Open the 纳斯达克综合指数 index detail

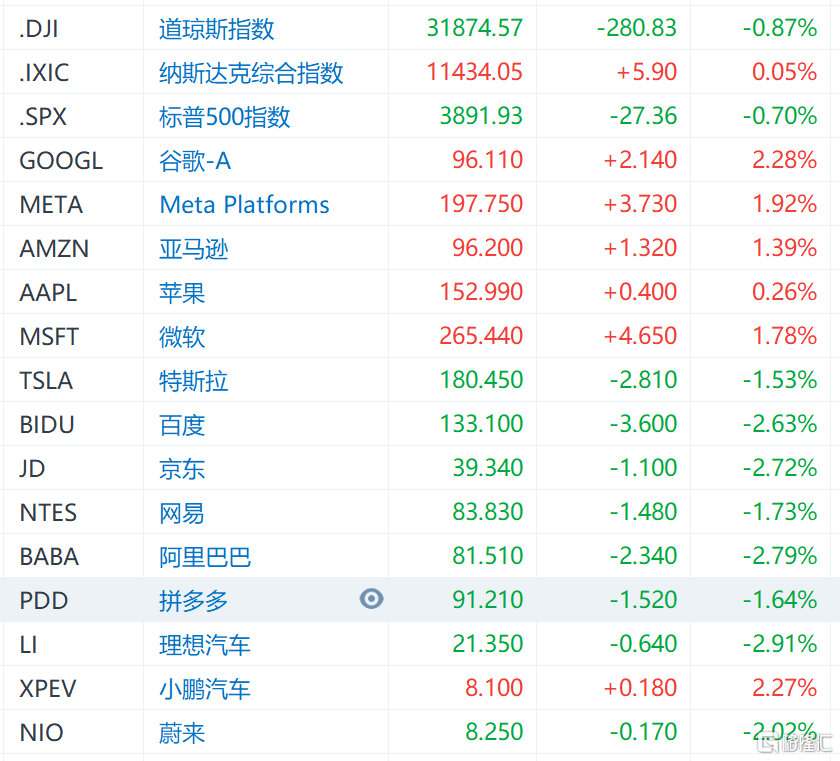[247, 72]
